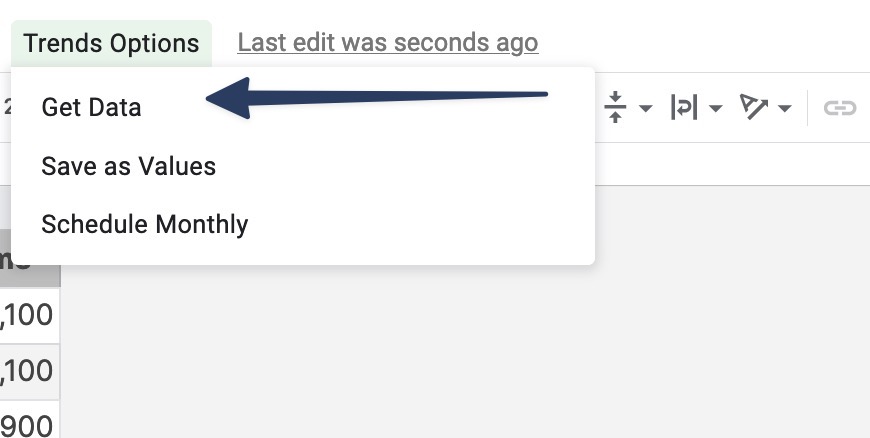Expand the text wrapping dropdown arrow
Viewport: 870px width, 438px height.
pos(716,108)
